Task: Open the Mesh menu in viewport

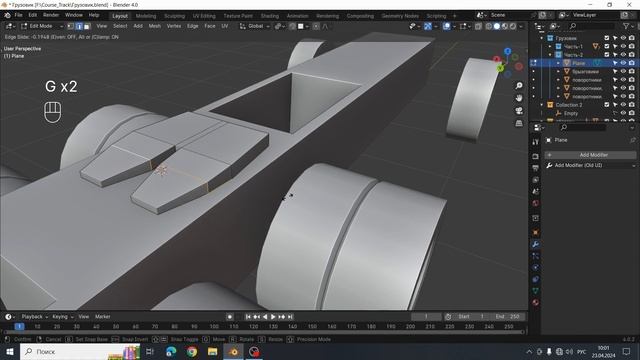Action: click(x=154, y=26)
